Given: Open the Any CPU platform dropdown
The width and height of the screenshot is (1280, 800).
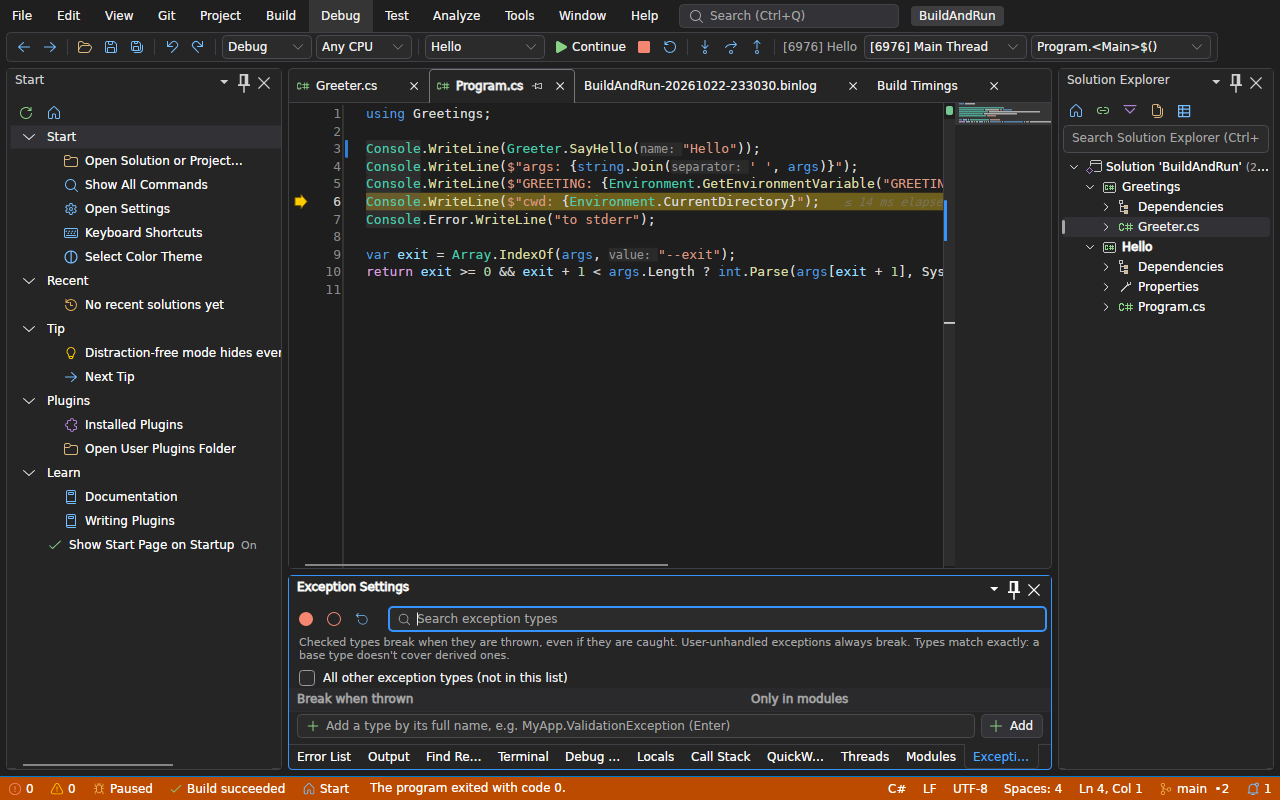Looking at the screenshot, I should click(x=364, y=47).
